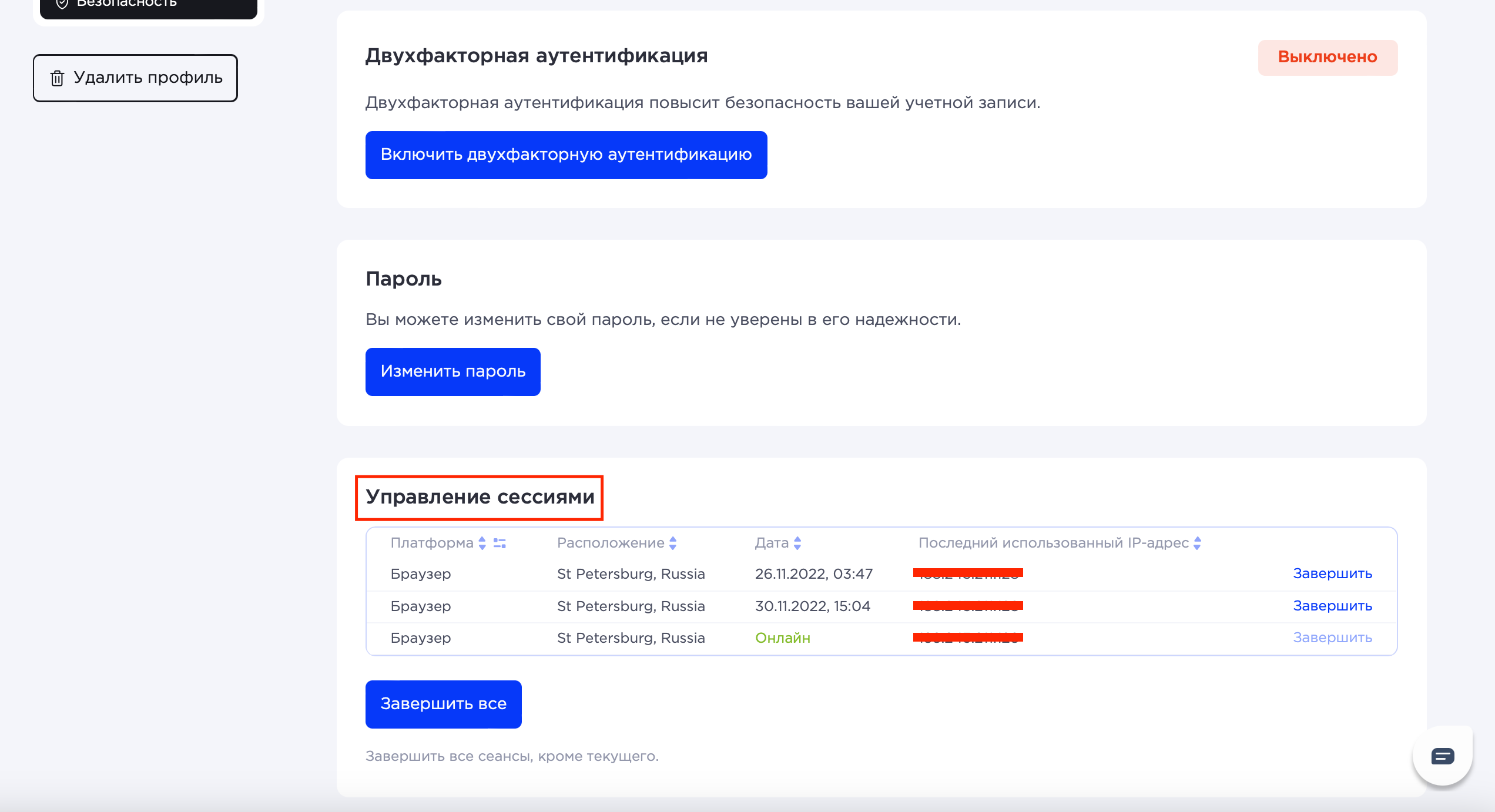Click Завершить for the Онлайн session
The height and width of the screenshot is (812, 1495).
(x=1332, y=637)
